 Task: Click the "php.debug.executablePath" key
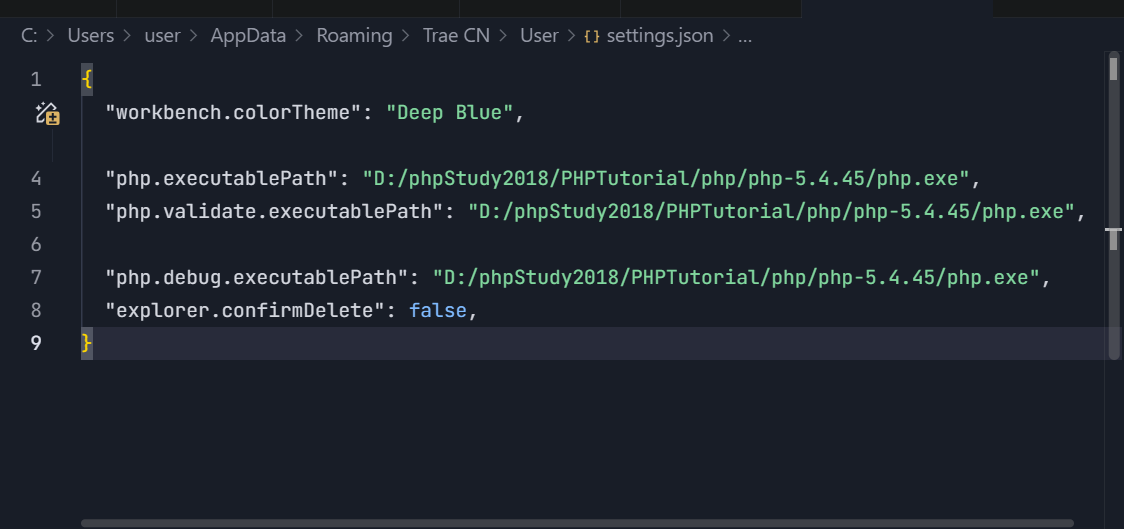(256, 277)
